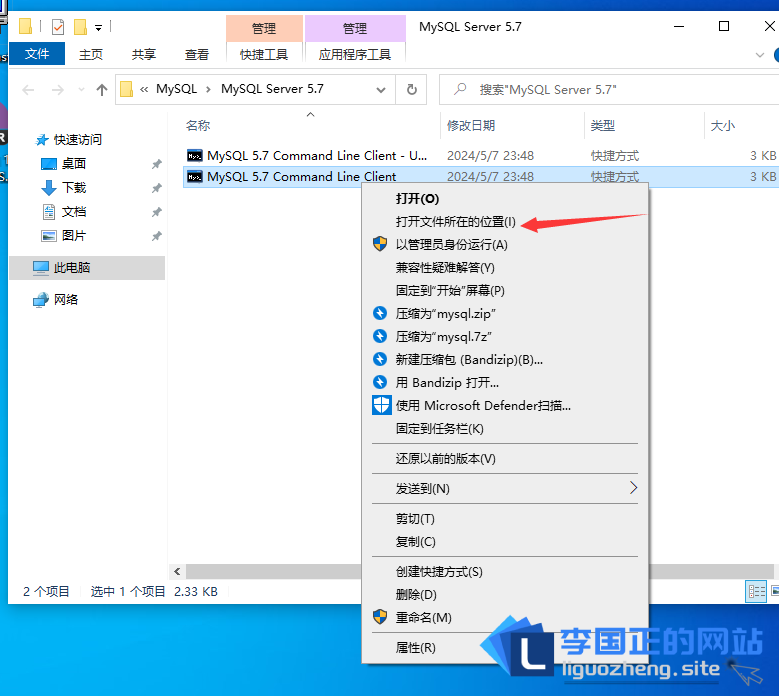Select 此电脑 in the navigation pane

click(x=87, y=268)
